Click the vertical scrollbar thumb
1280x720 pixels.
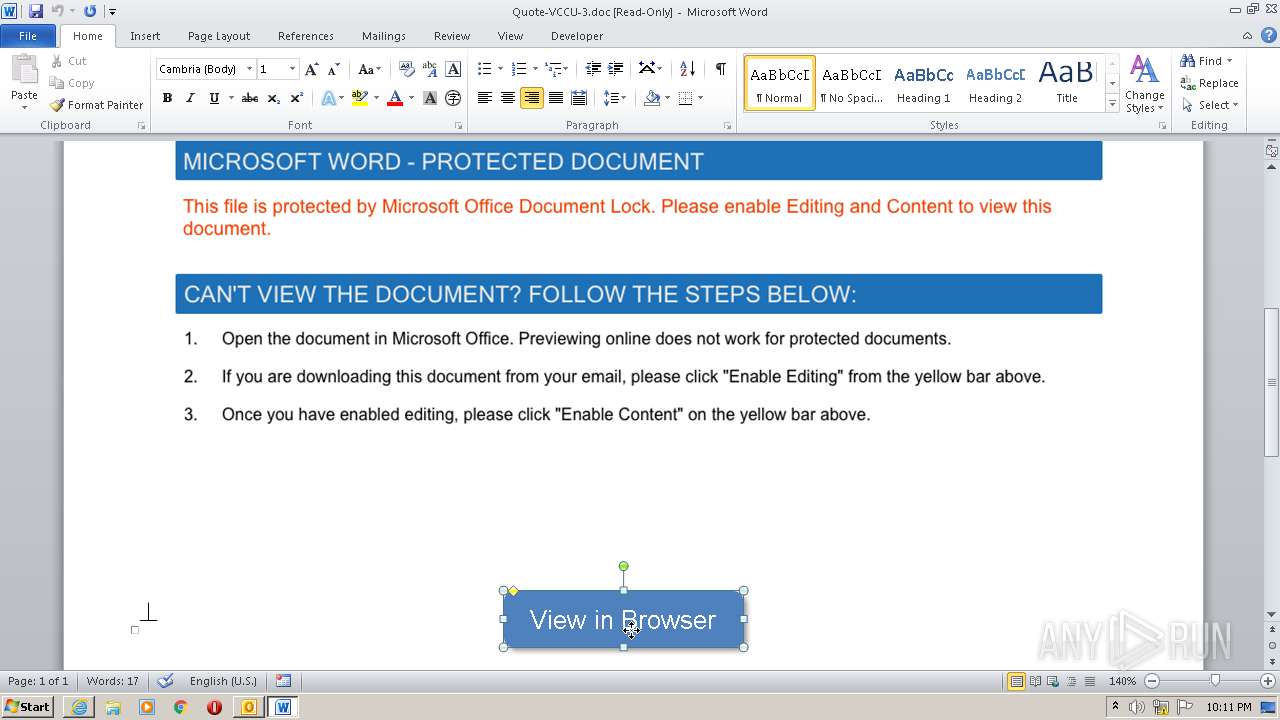tap(1272, 382)
